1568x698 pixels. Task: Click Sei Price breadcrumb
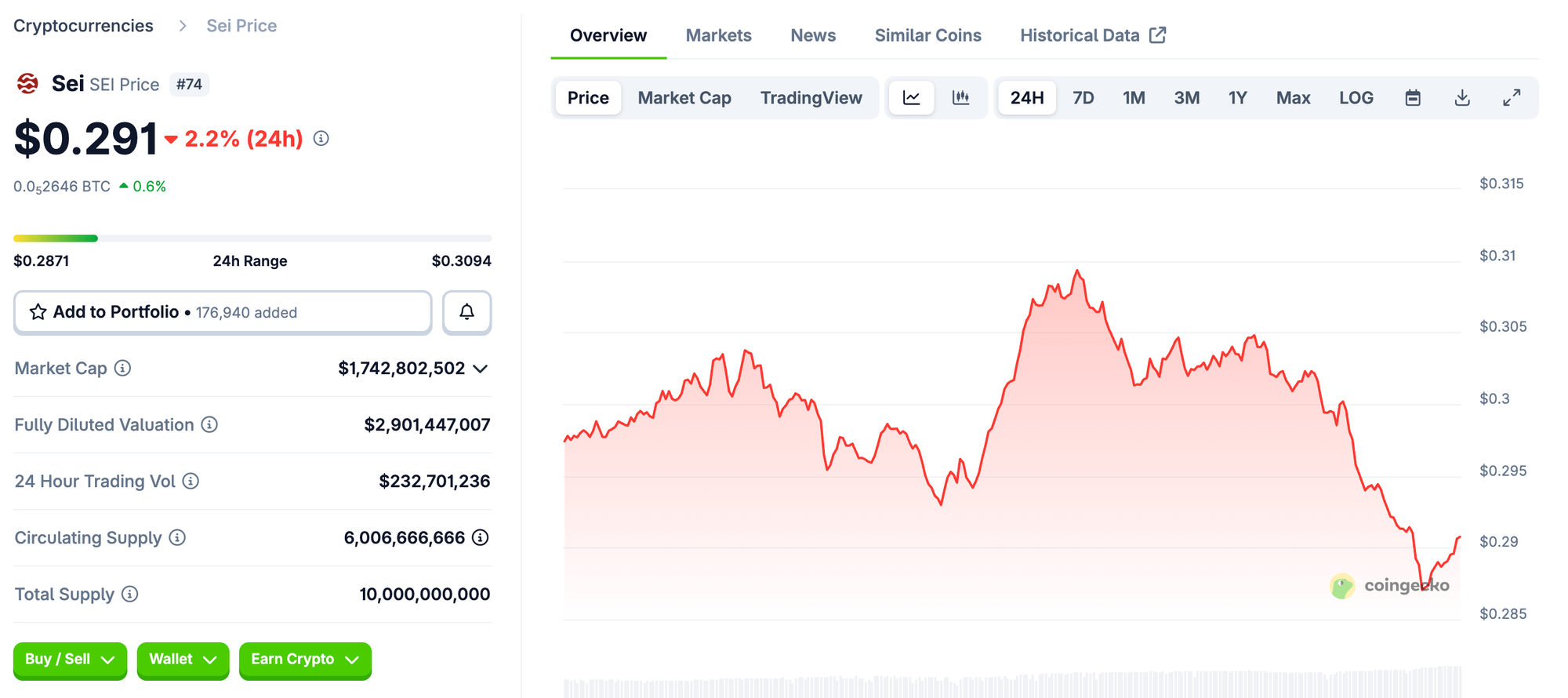tap(241, 26)
